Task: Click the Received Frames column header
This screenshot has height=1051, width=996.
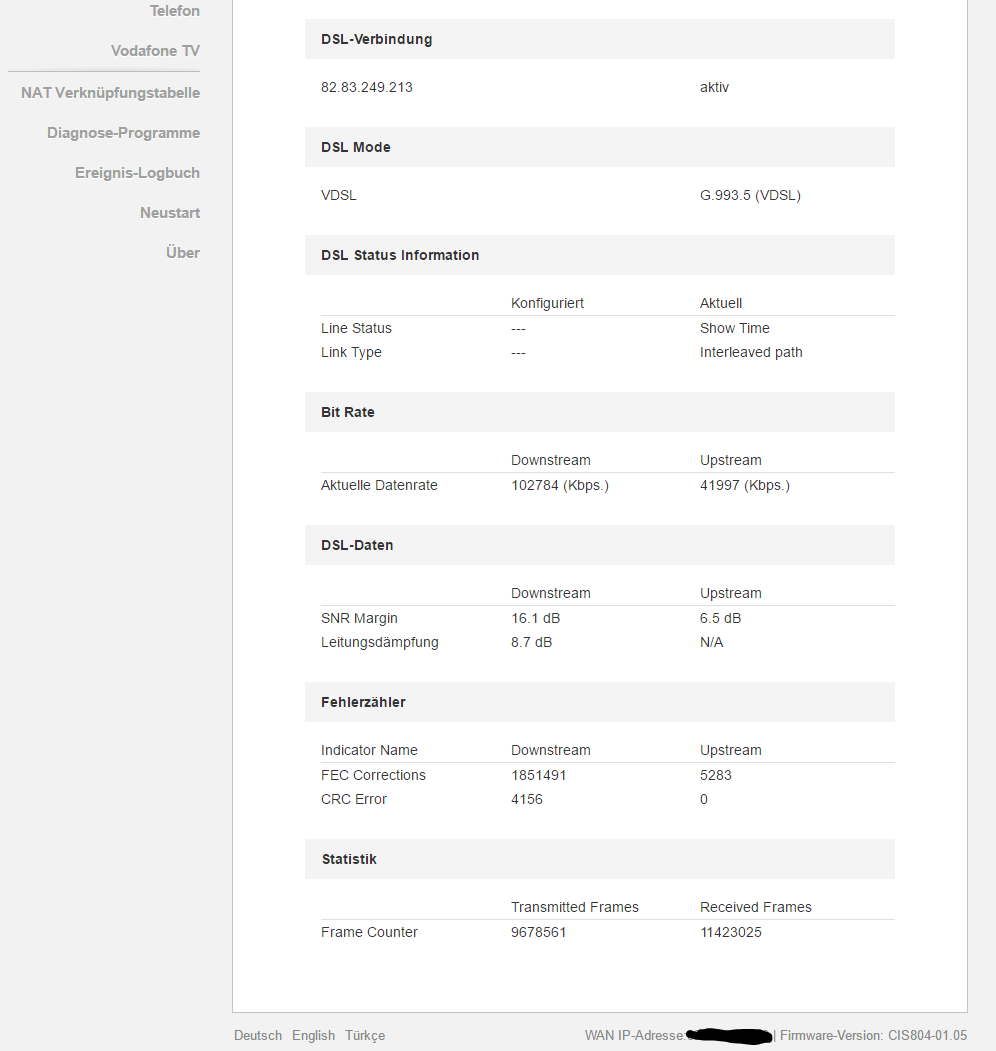Action: (x=755, y=907)
